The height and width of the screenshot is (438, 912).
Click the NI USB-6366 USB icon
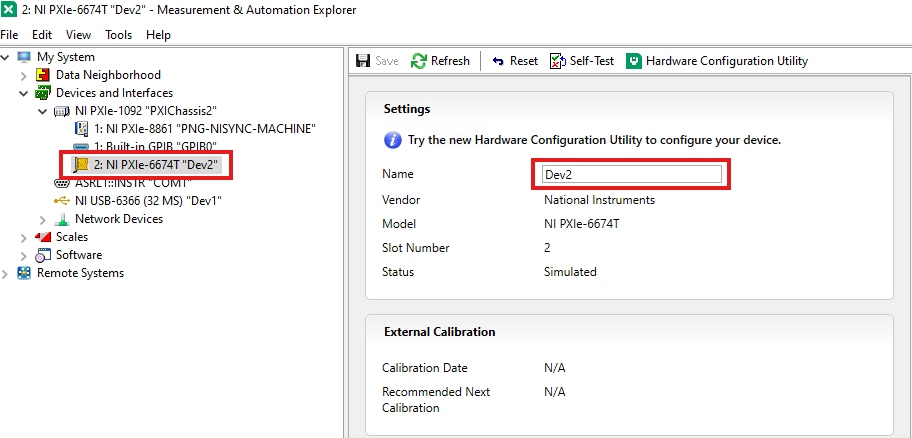click(x=62, y=201)
